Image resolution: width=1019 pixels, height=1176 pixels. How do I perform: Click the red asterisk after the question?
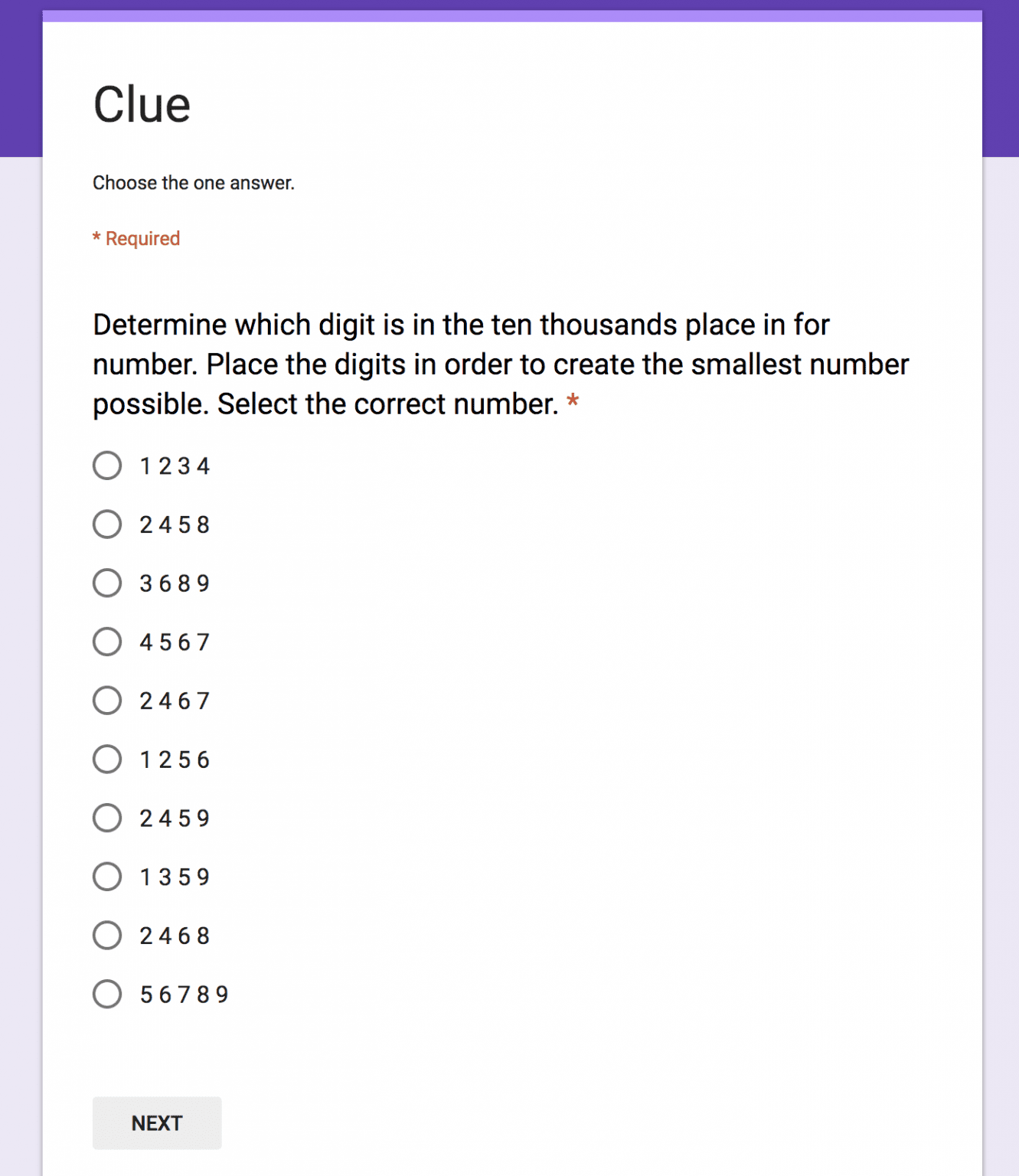click(x=573, y=402)
